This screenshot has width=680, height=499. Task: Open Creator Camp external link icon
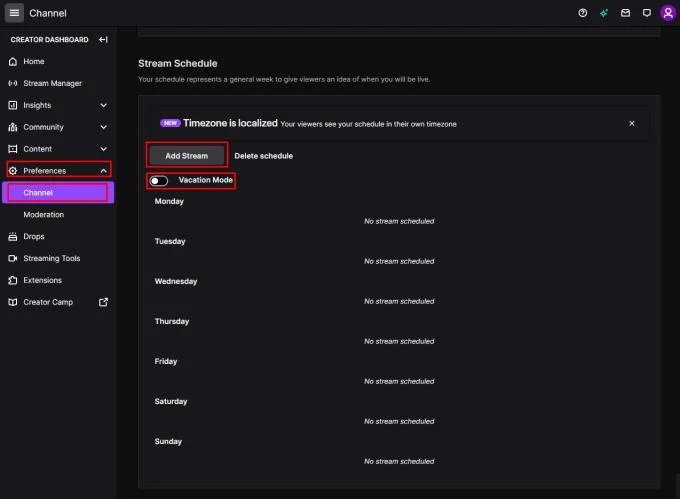point(103,302)
